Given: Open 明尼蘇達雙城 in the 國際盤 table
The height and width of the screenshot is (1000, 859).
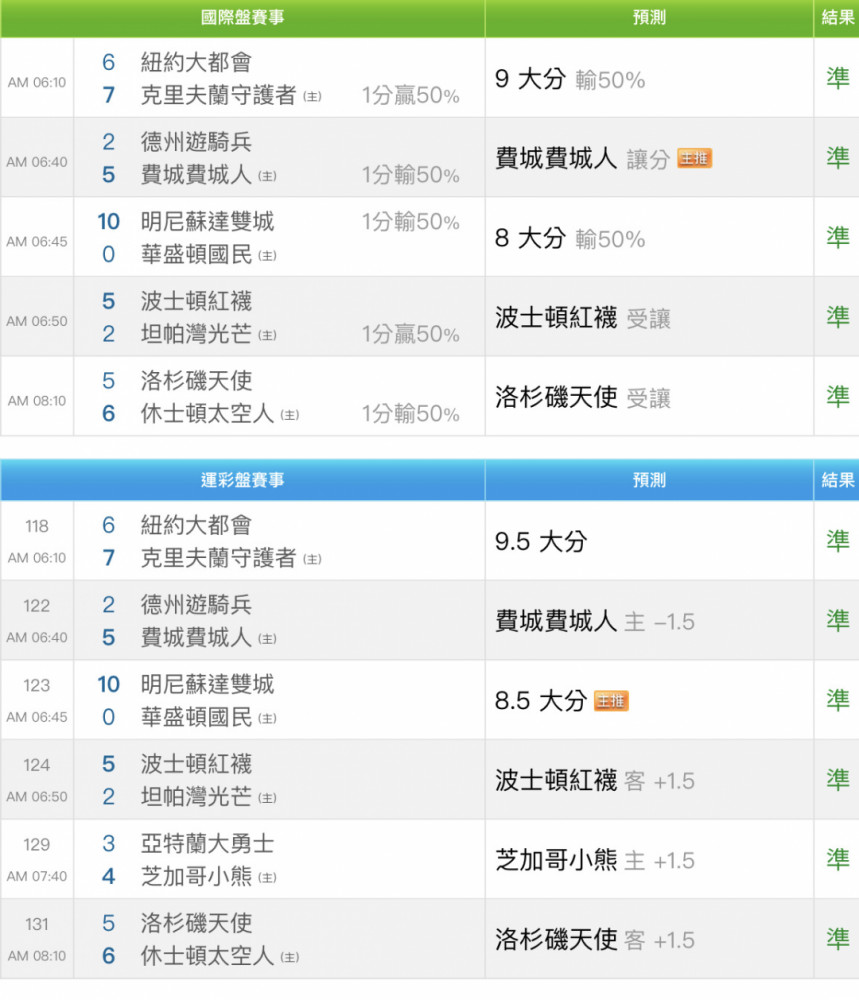Looking at the screenshot, I should 207,221.
